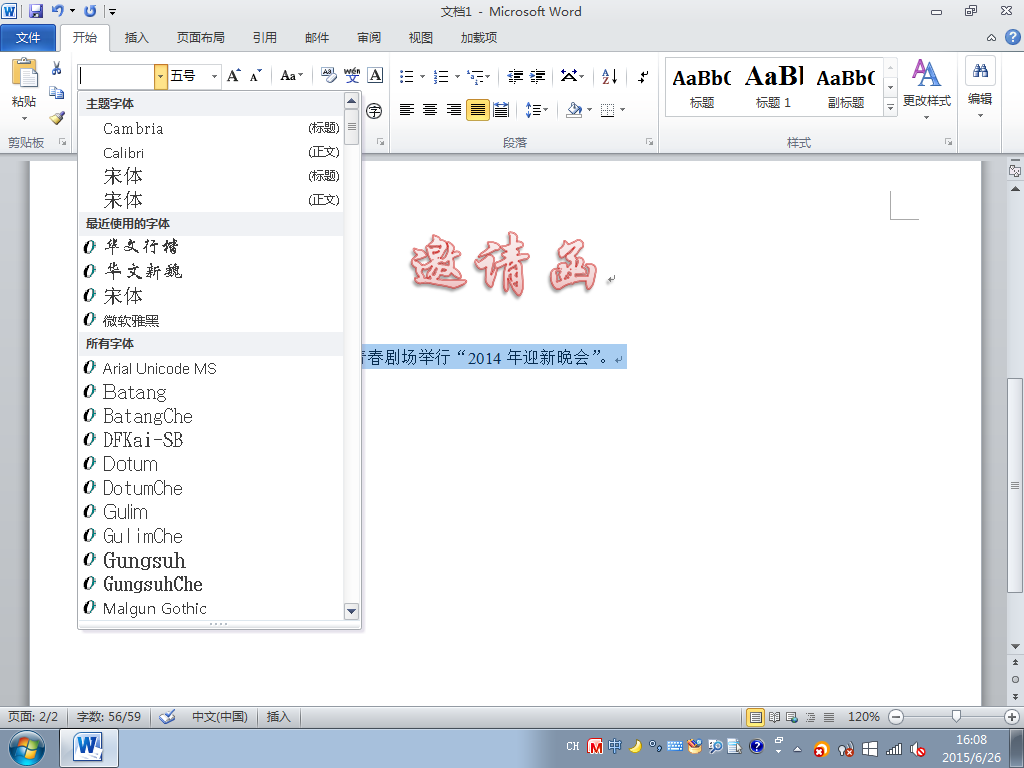Expand the multilevel list dropdown
This screenshot has width=1024, height=768.
(x=488, y=76)
